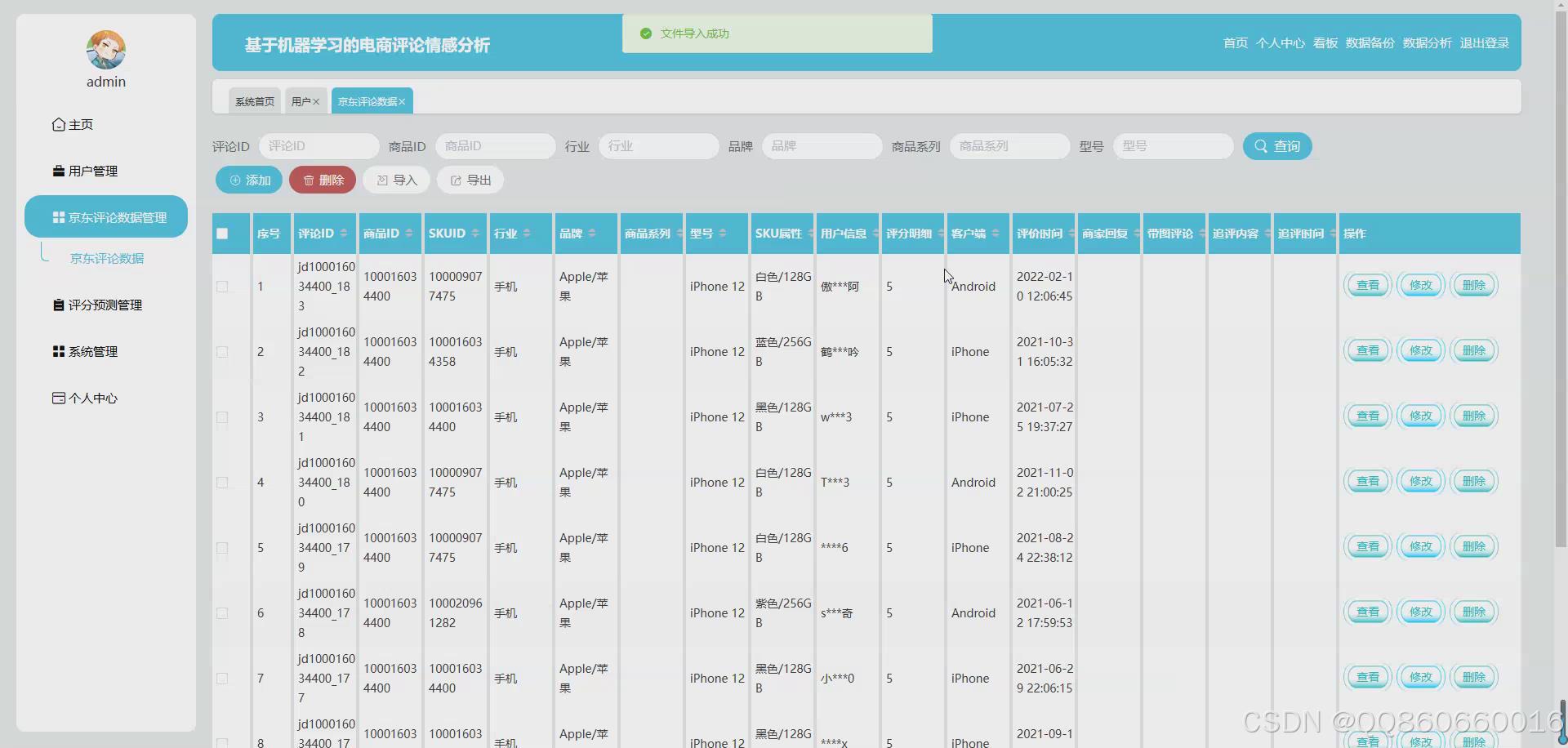Screen dimensions: 1568x748
Task: Click 删除 for row 4
Action: click(1474, 481)
